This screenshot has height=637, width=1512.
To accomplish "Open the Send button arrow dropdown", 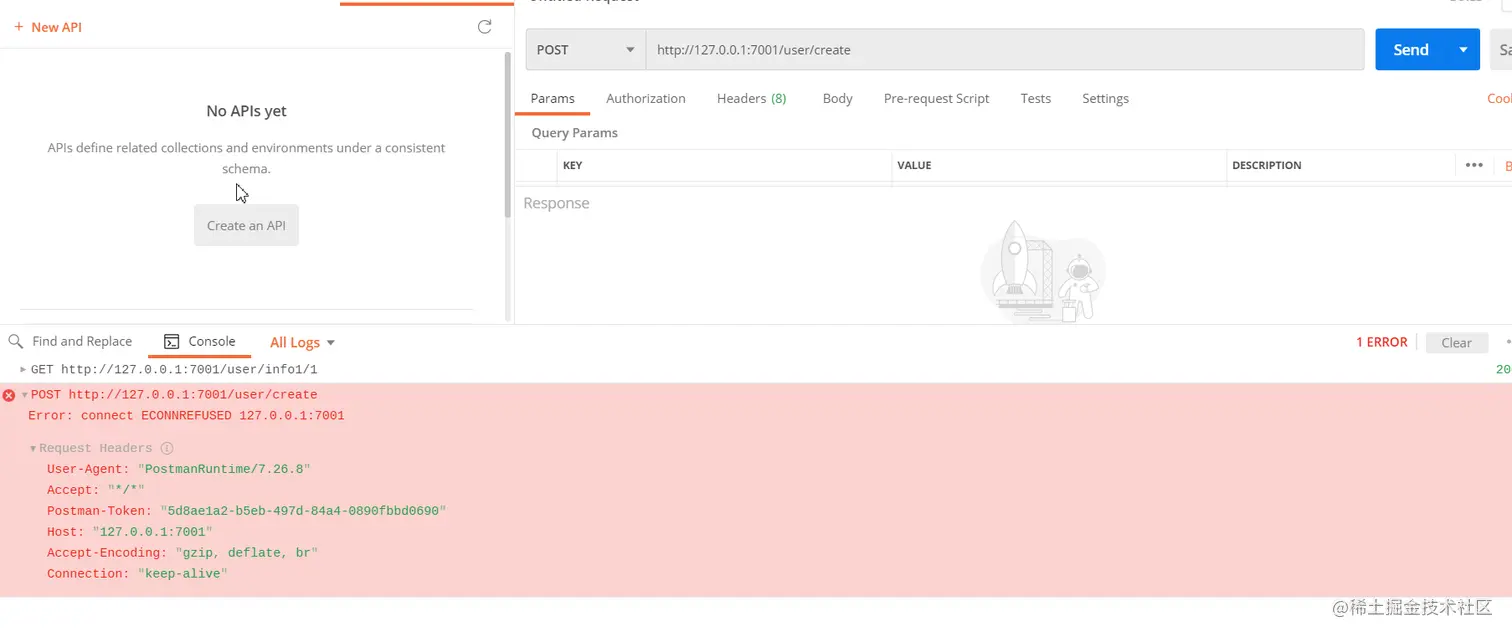I will click(x=1463, y=50).
